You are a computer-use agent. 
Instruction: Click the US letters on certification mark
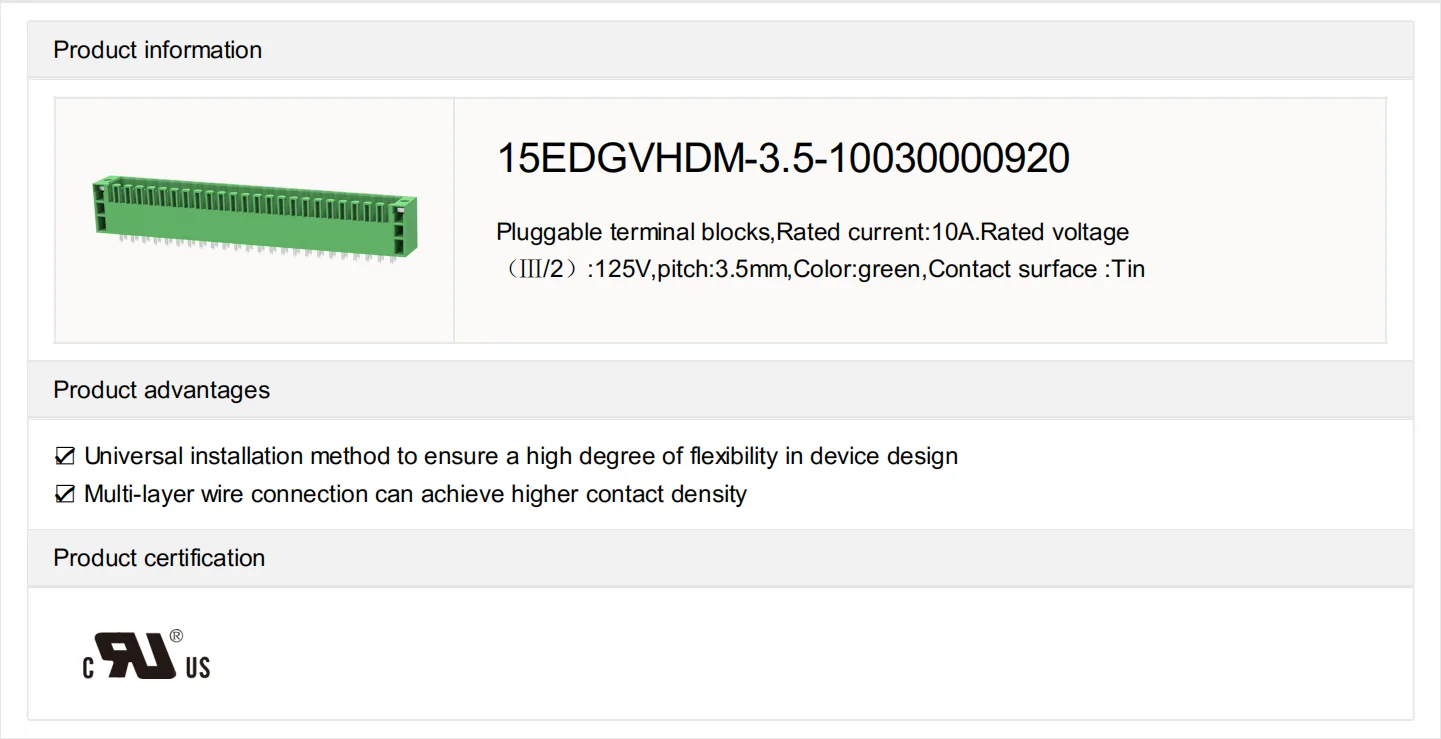point(198,667)
